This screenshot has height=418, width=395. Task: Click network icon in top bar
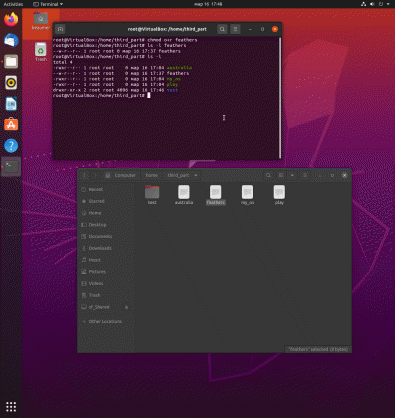pos(364,4)
